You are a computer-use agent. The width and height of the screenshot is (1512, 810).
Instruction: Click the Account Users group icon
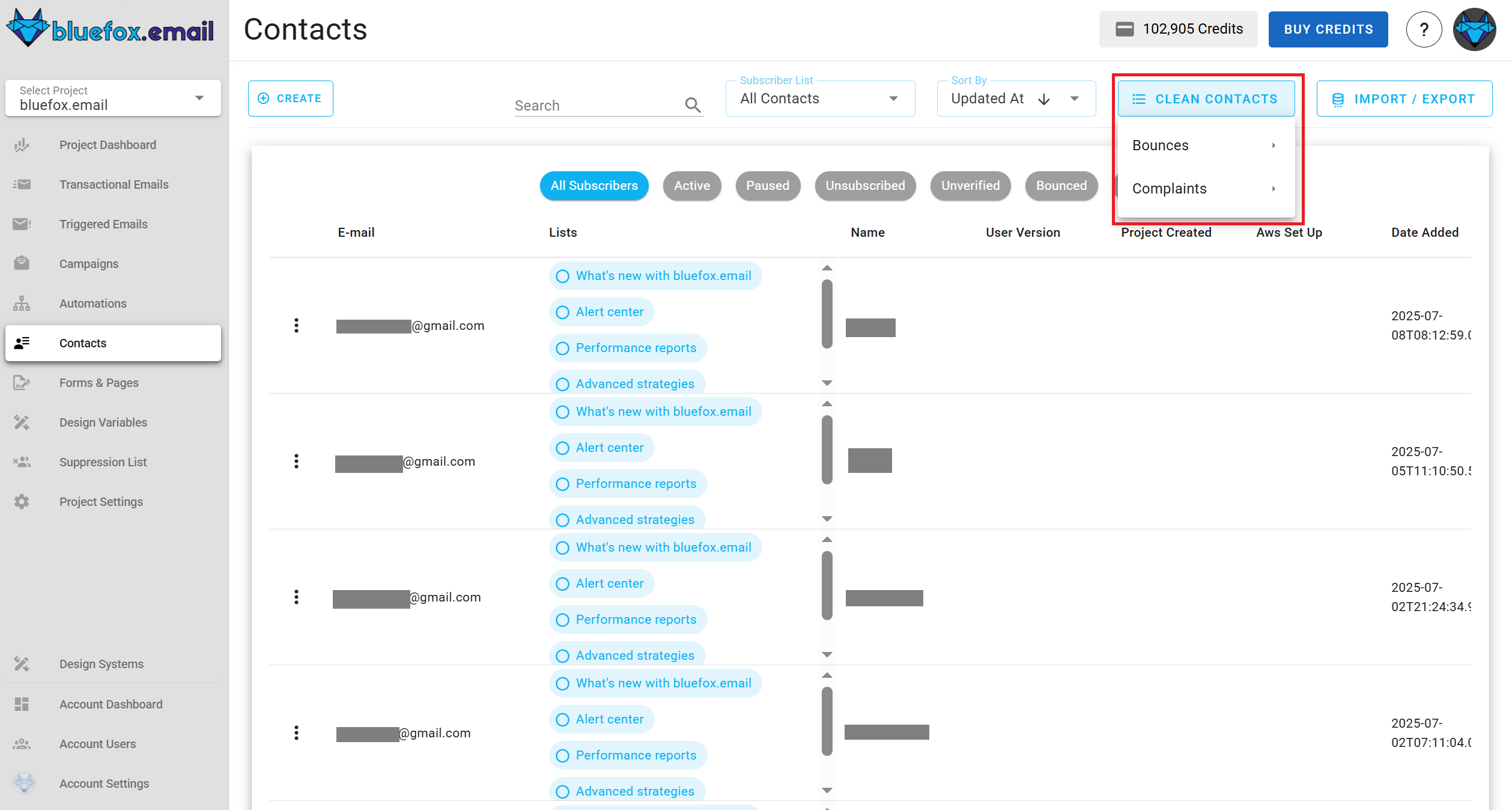click(x=22, y=744)
